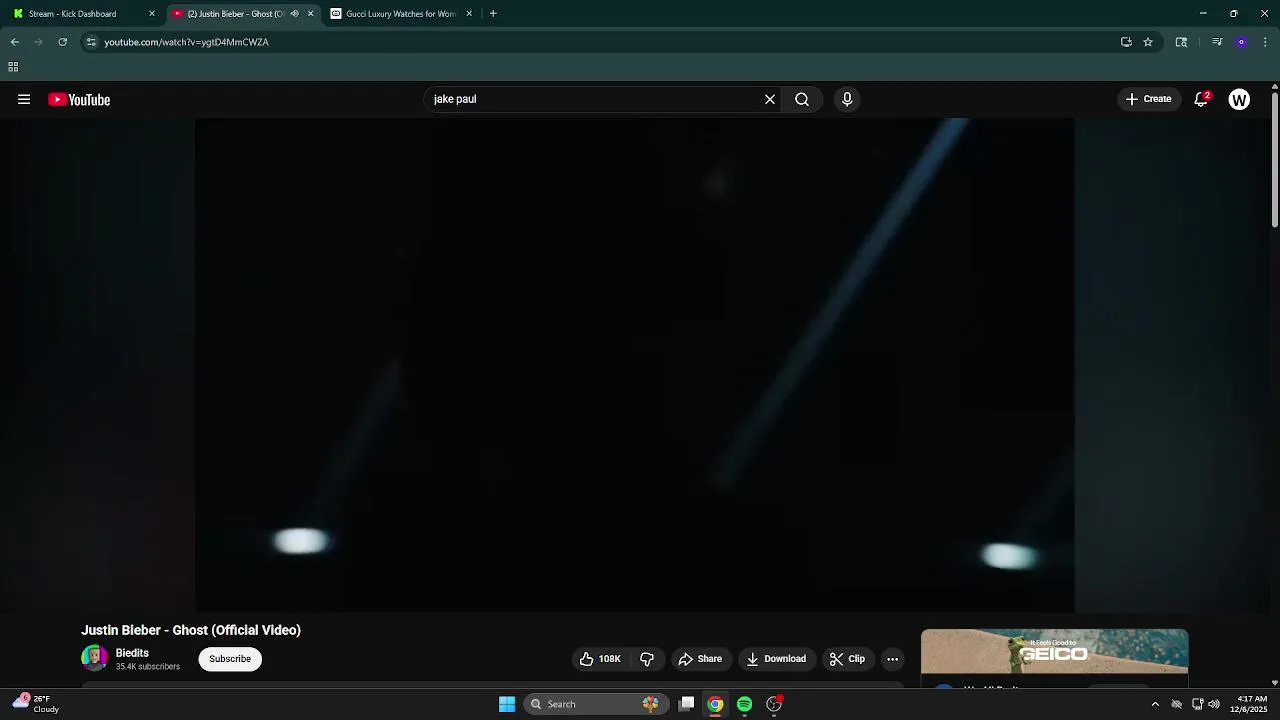1280x720 pixels.
Task: Open Spotify from the taskbar
Action: pos(744,704)
